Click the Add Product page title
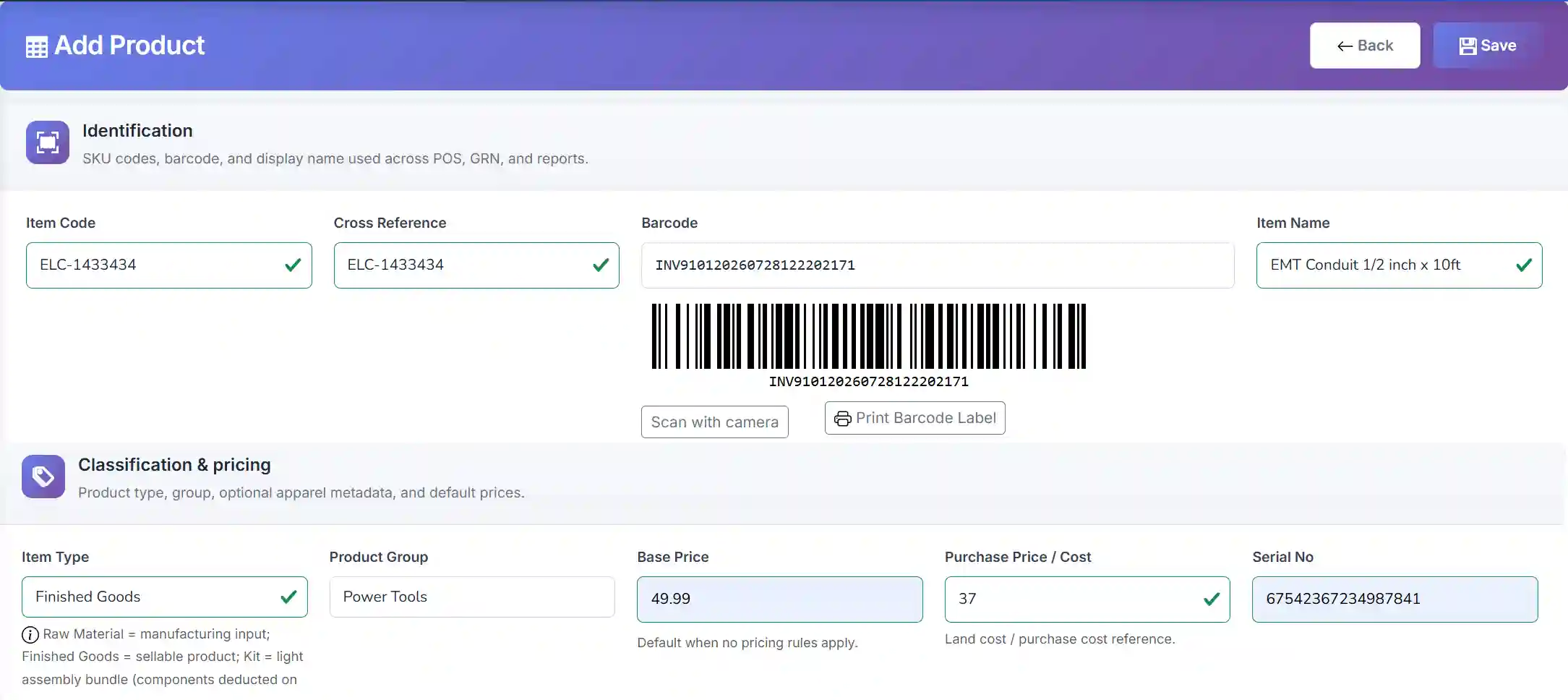Viewport: 1568px width, 700px height. [129, 46]
